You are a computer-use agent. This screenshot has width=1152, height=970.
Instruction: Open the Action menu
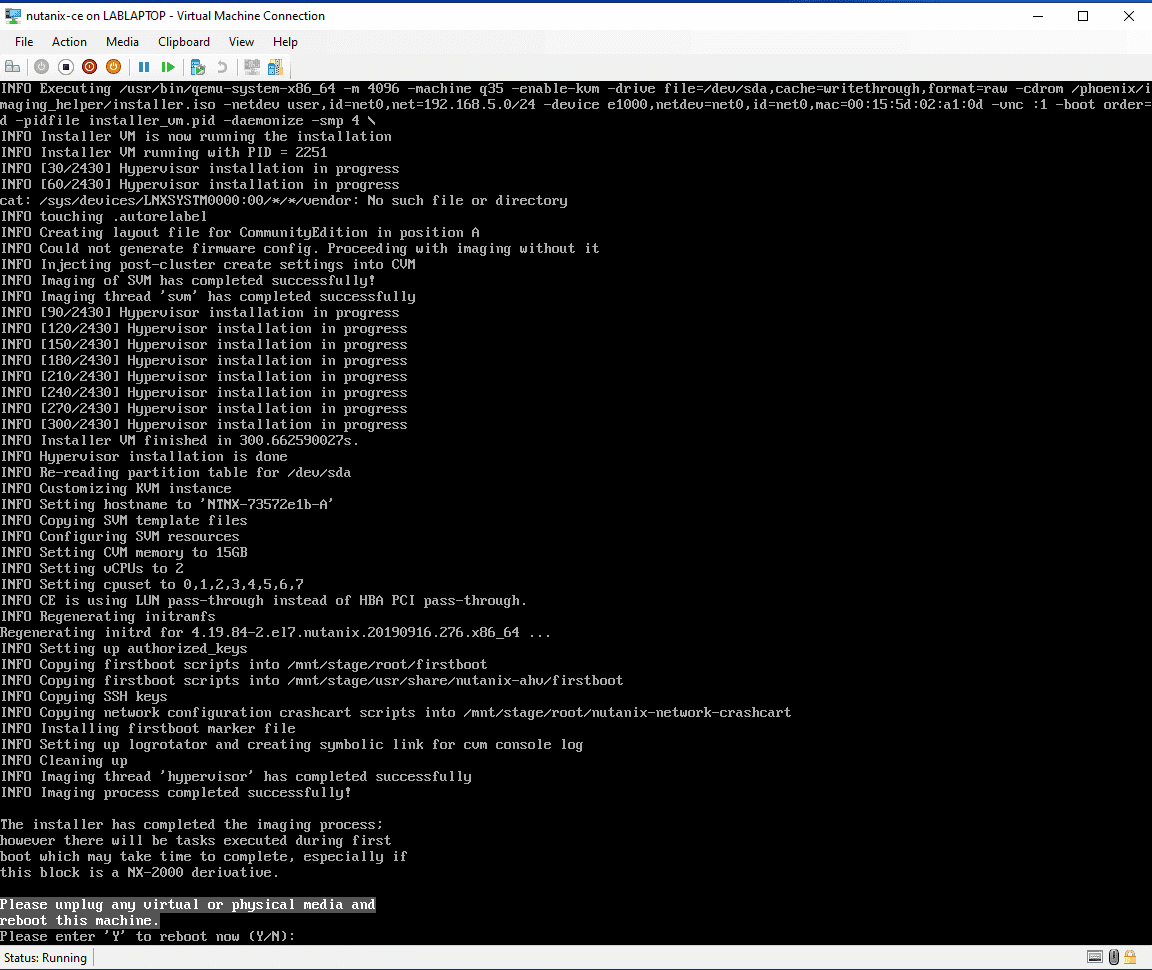[x=69, y=42]
